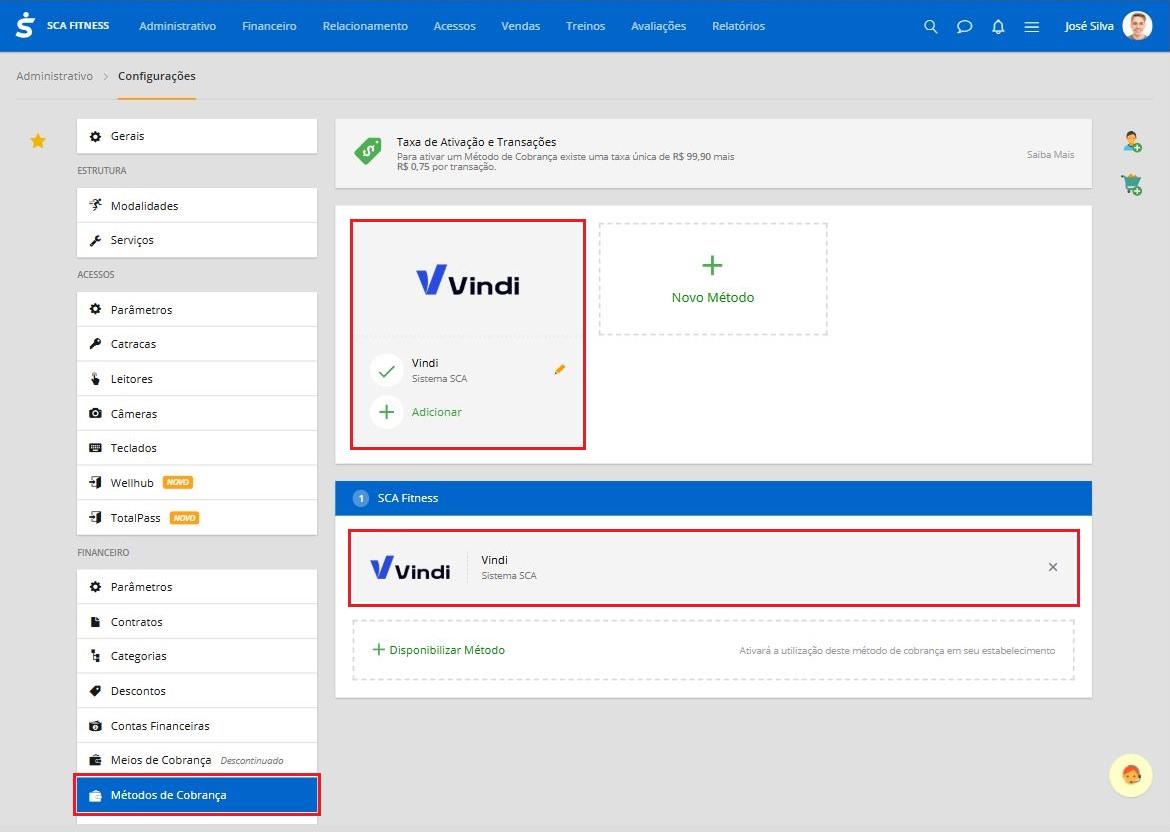Open Parâmetros under Acessos
This screenshot has width=1170, height=832.
(x=197, y=309)
